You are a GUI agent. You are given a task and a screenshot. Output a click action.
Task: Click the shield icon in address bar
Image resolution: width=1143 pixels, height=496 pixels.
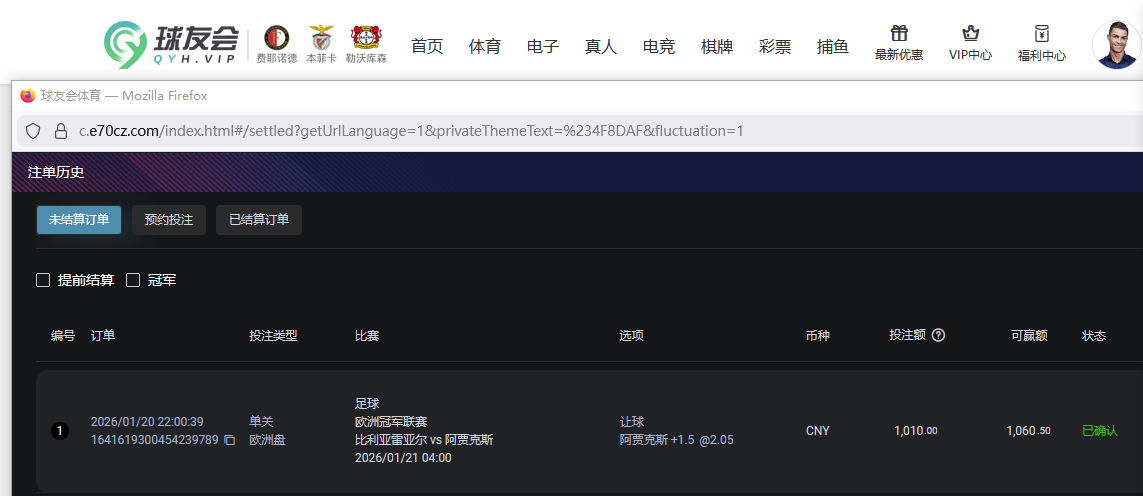point(33,131)
